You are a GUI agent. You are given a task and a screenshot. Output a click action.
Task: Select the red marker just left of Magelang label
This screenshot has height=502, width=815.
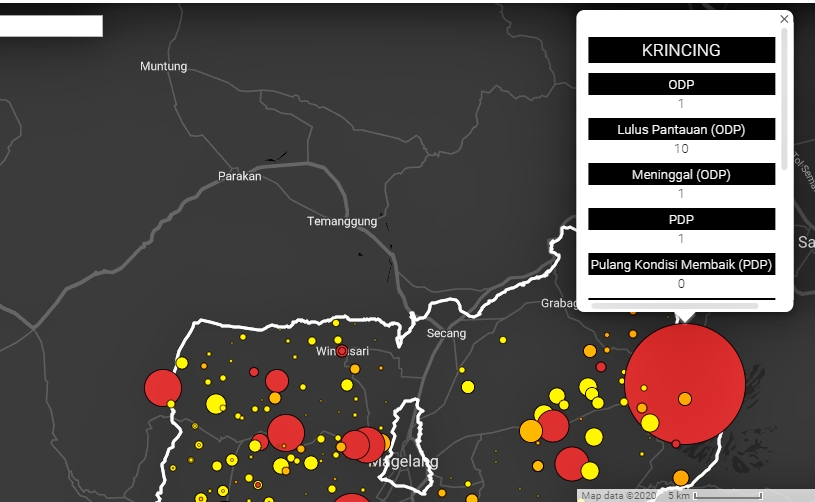point(354,444)
